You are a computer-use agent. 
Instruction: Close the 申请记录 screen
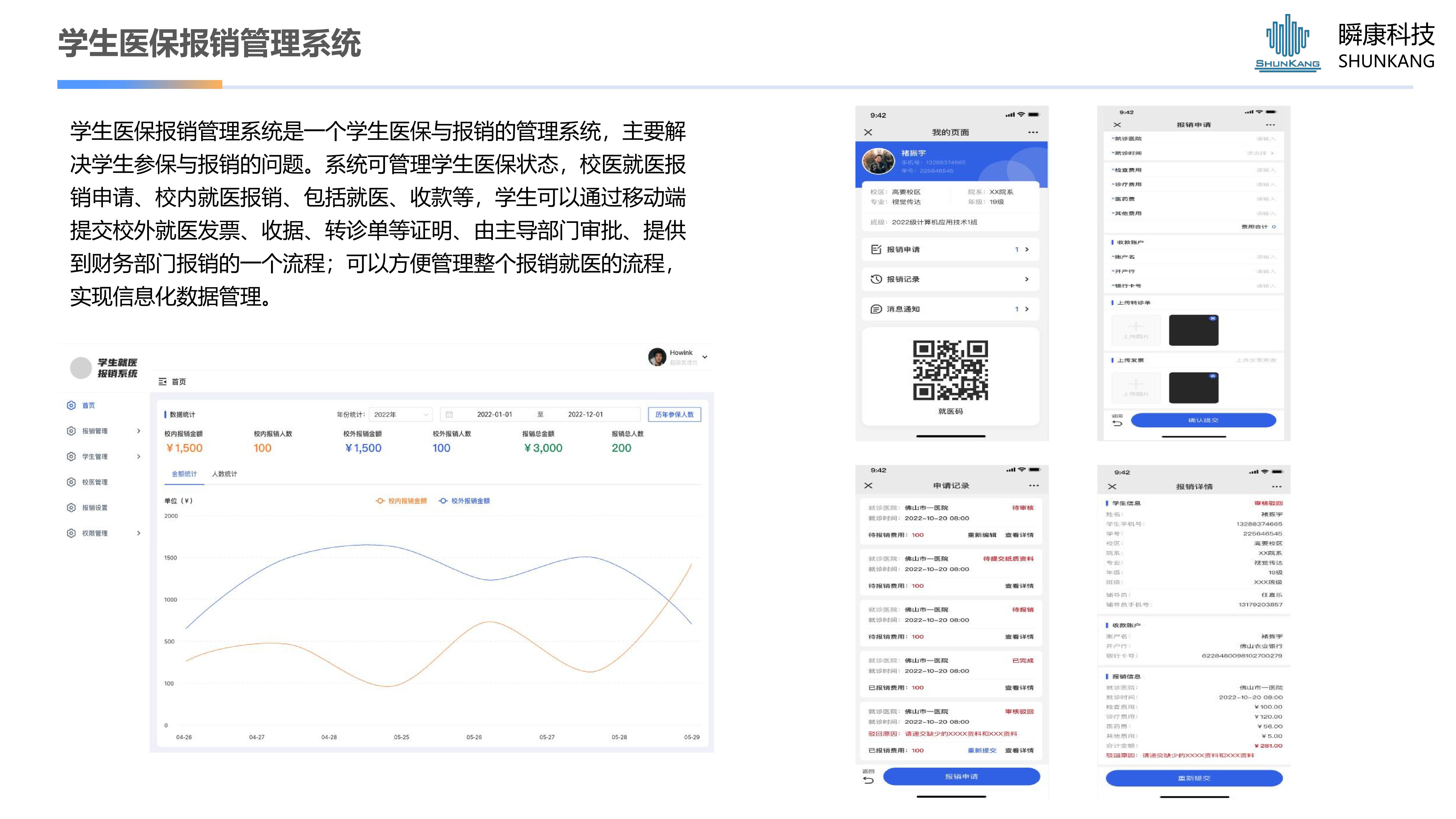tap(868, 486)
